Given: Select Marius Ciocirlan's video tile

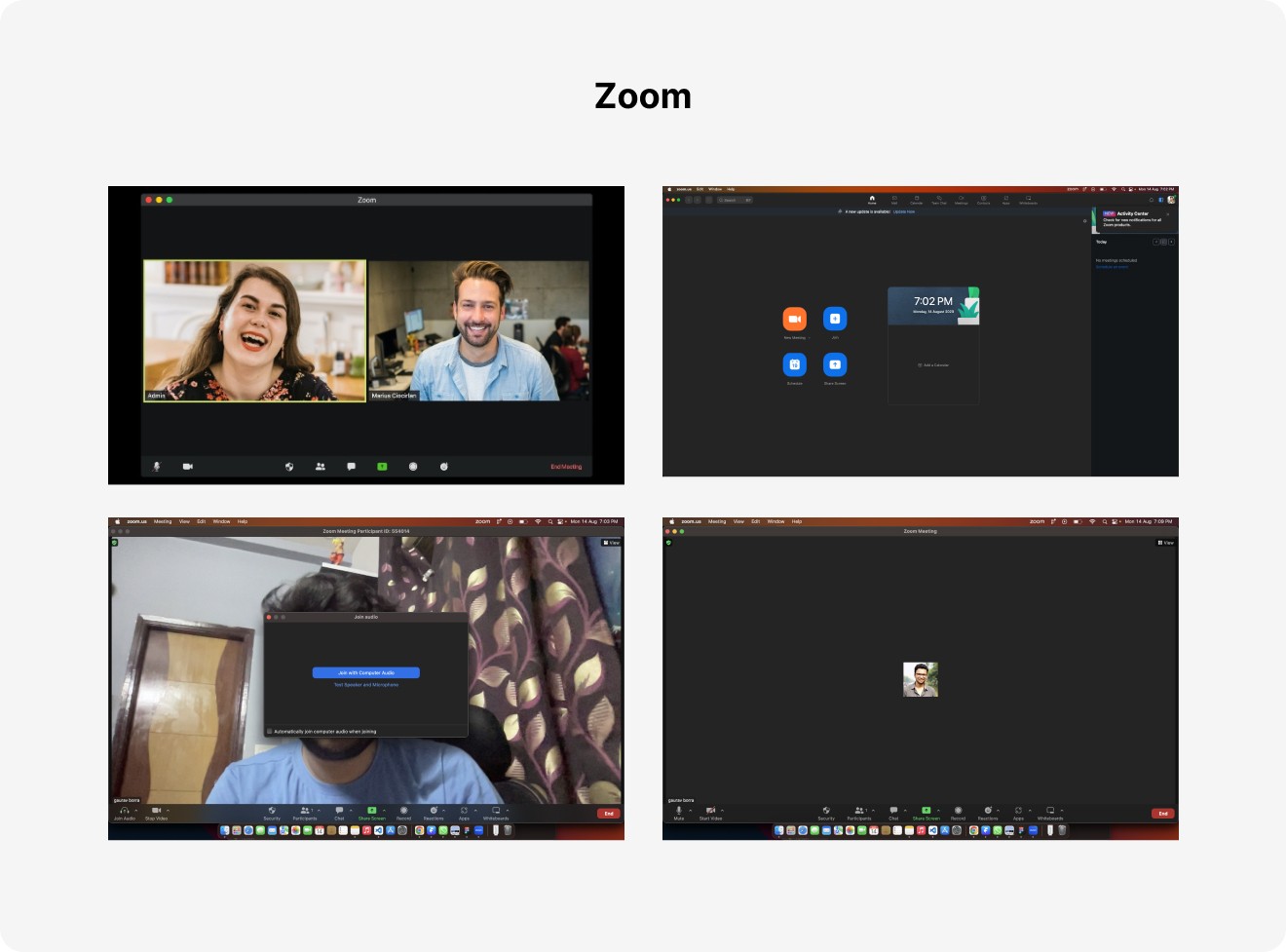Looking at the screenshot, I should (x=479, y=330).
